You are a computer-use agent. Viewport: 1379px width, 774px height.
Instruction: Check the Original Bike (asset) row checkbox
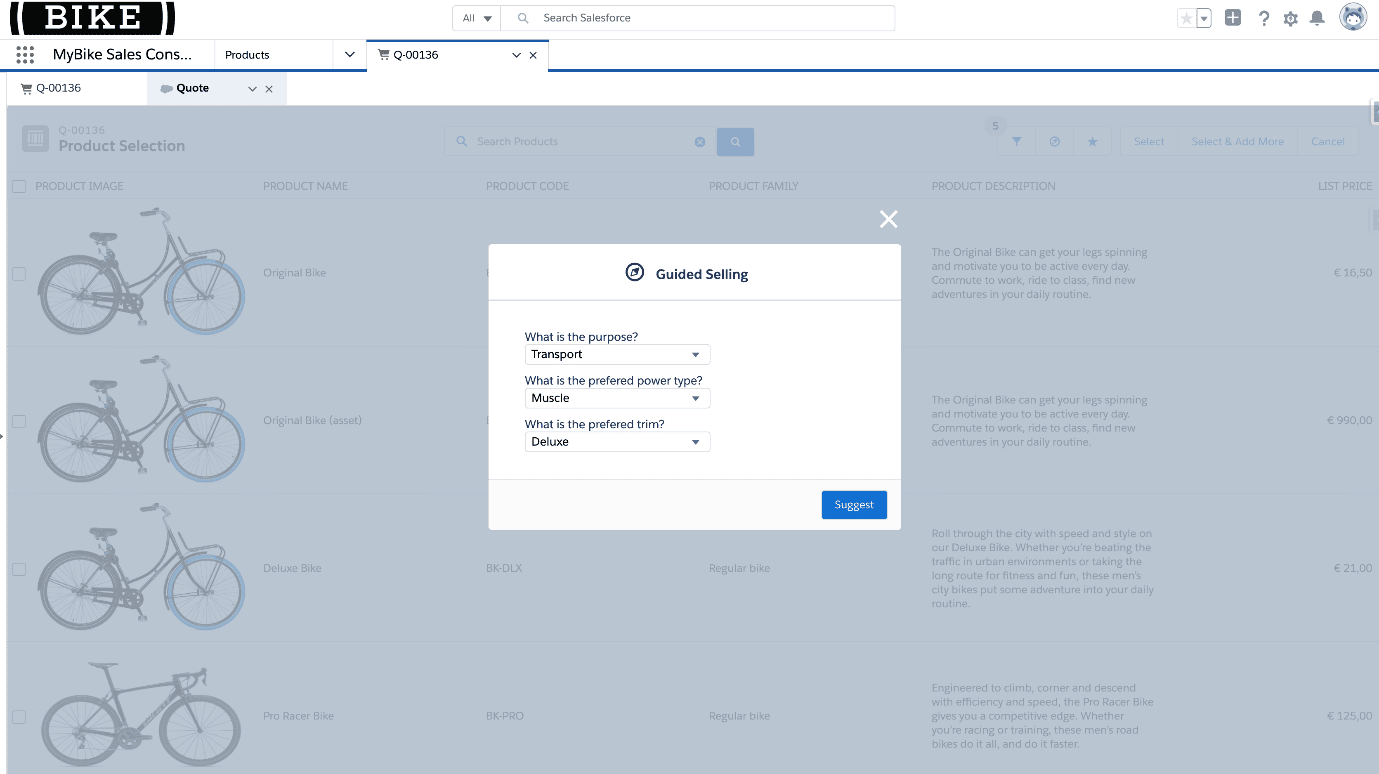[19, 421]
